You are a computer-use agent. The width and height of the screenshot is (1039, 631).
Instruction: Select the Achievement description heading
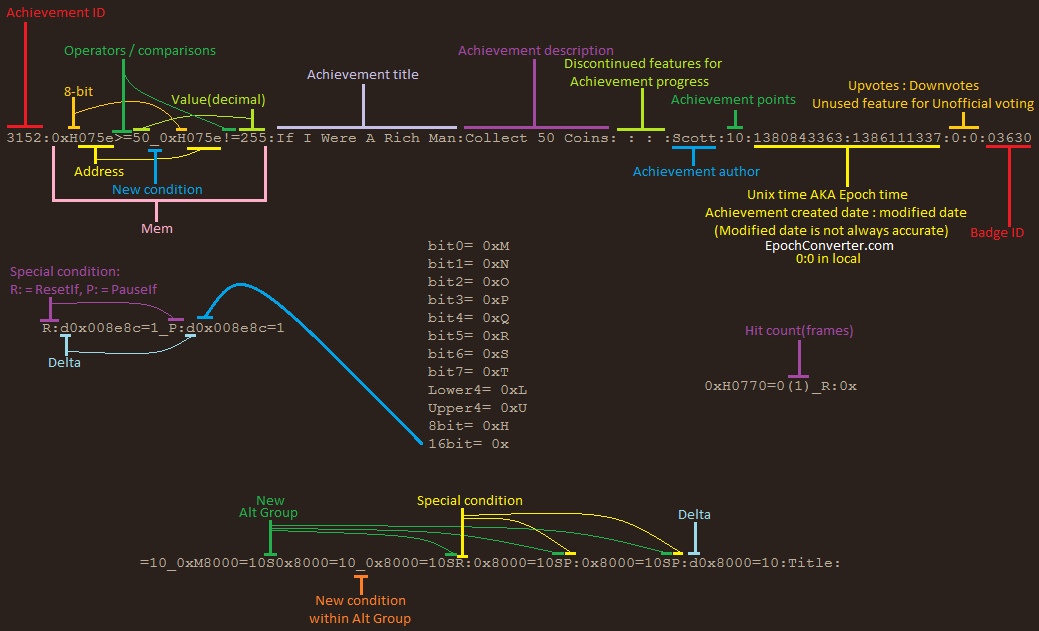click(x=536, y=50)
